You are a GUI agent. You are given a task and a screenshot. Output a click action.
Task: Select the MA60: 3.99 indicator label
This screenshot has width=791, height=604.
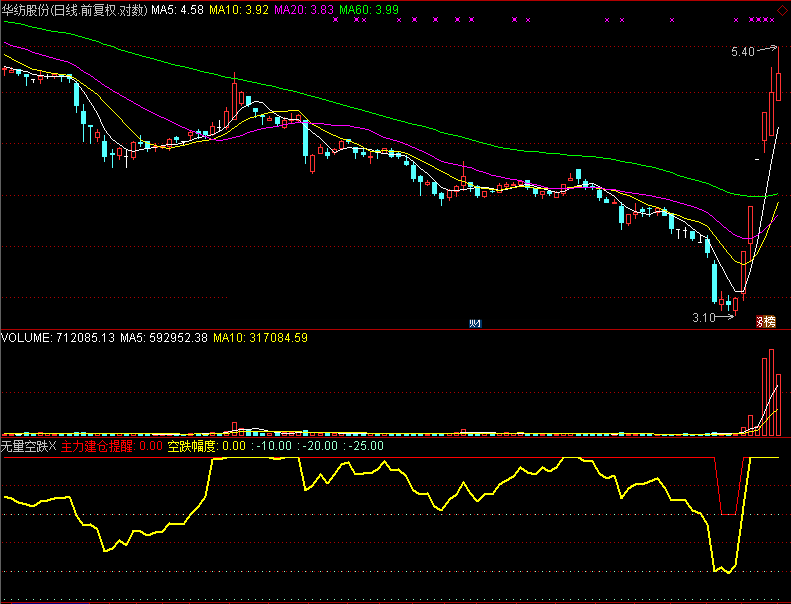point(369,10)
